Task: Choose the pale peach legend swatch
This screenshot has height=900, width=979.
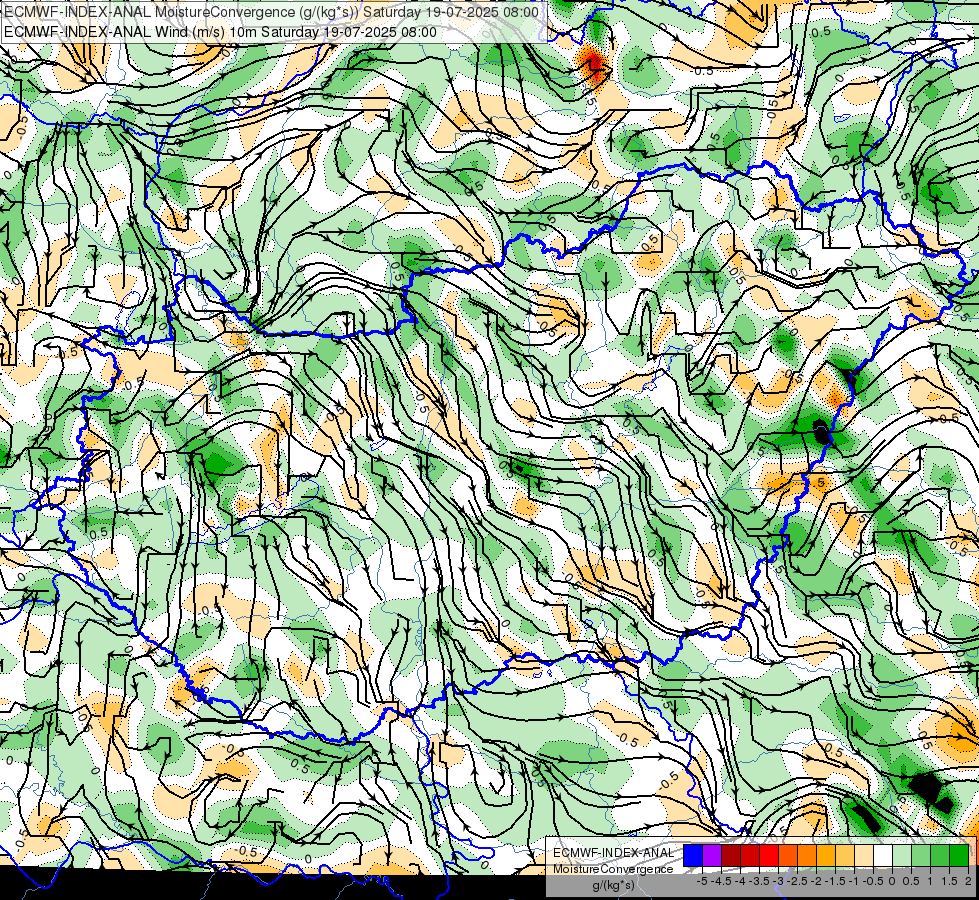Action: click(864, 855)
